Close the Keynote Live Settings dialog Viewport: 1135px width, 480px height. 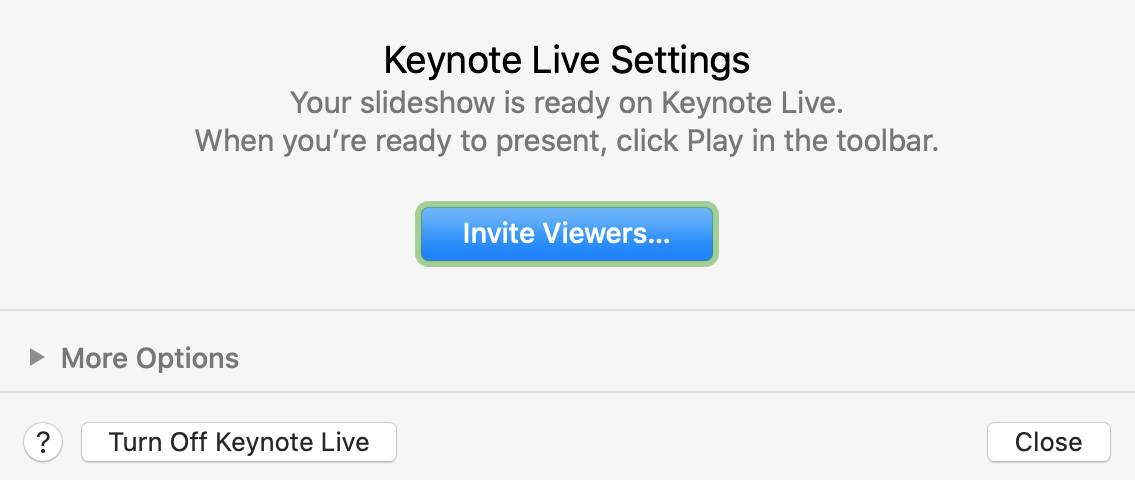[x=1048, y=442]
